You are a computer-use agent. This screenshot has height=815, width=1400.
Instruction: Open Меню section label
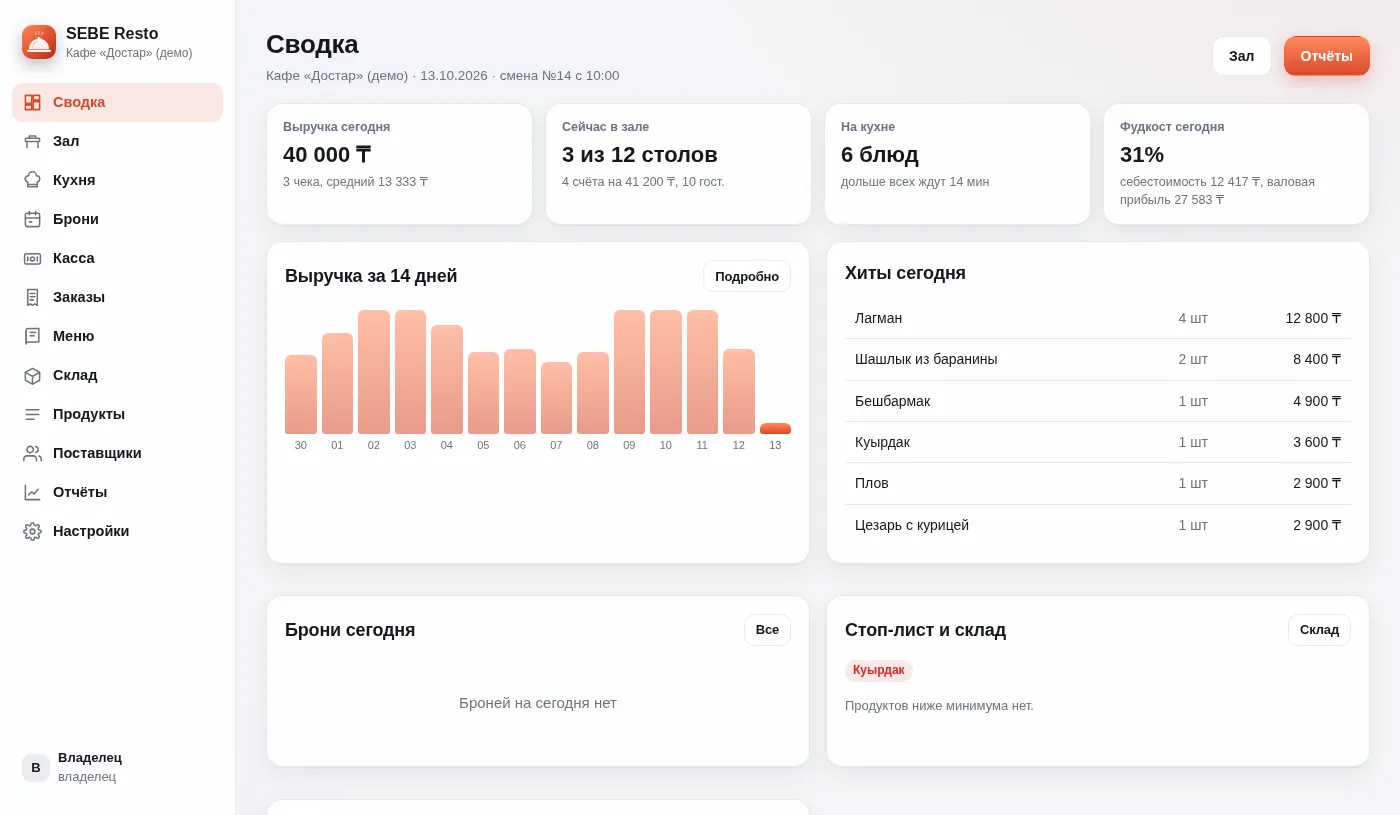pyautogui.click(x=74, y=336)
